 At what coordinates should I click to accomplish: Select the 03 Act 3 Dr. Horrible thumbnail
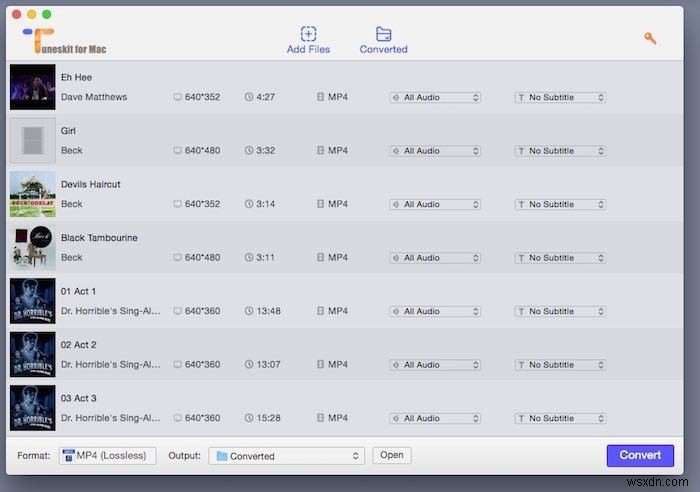33,408
